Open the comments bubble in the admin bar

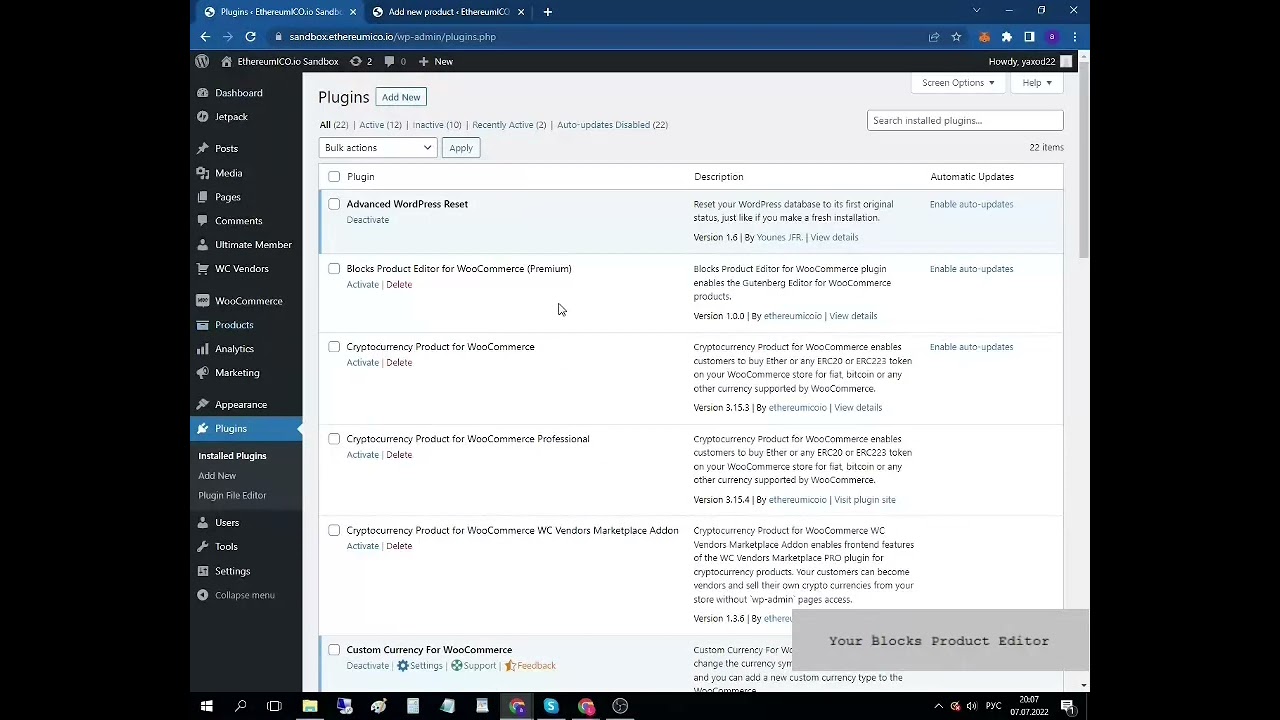[395, 61]
